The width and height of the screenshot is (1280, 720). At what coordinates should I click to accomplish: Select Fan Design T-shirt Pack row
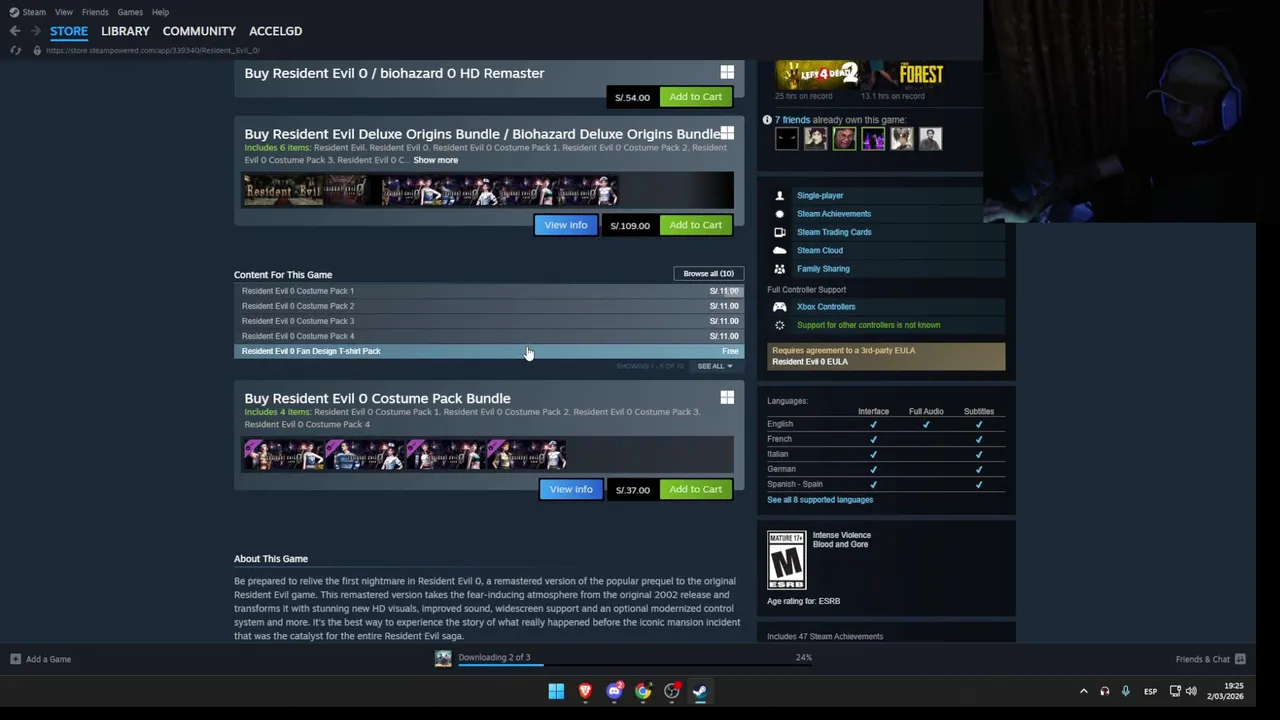(x=489, y=351)
